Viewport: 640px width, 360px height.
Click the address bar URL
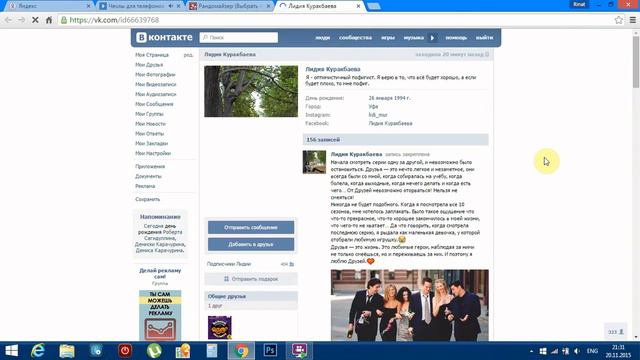point(114,20)
